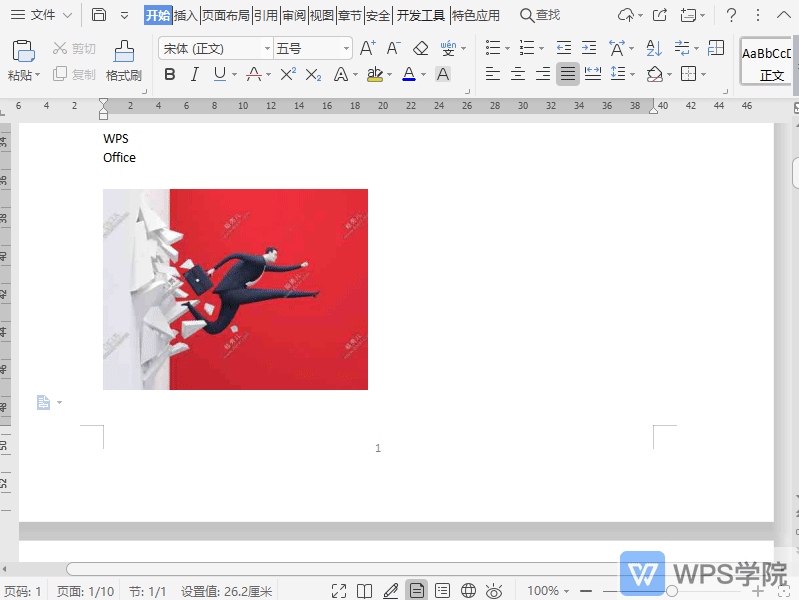Toggle bold formatting
Image resolution: width=799 pixels, height=600 pixels.
[x=169, y=74]
